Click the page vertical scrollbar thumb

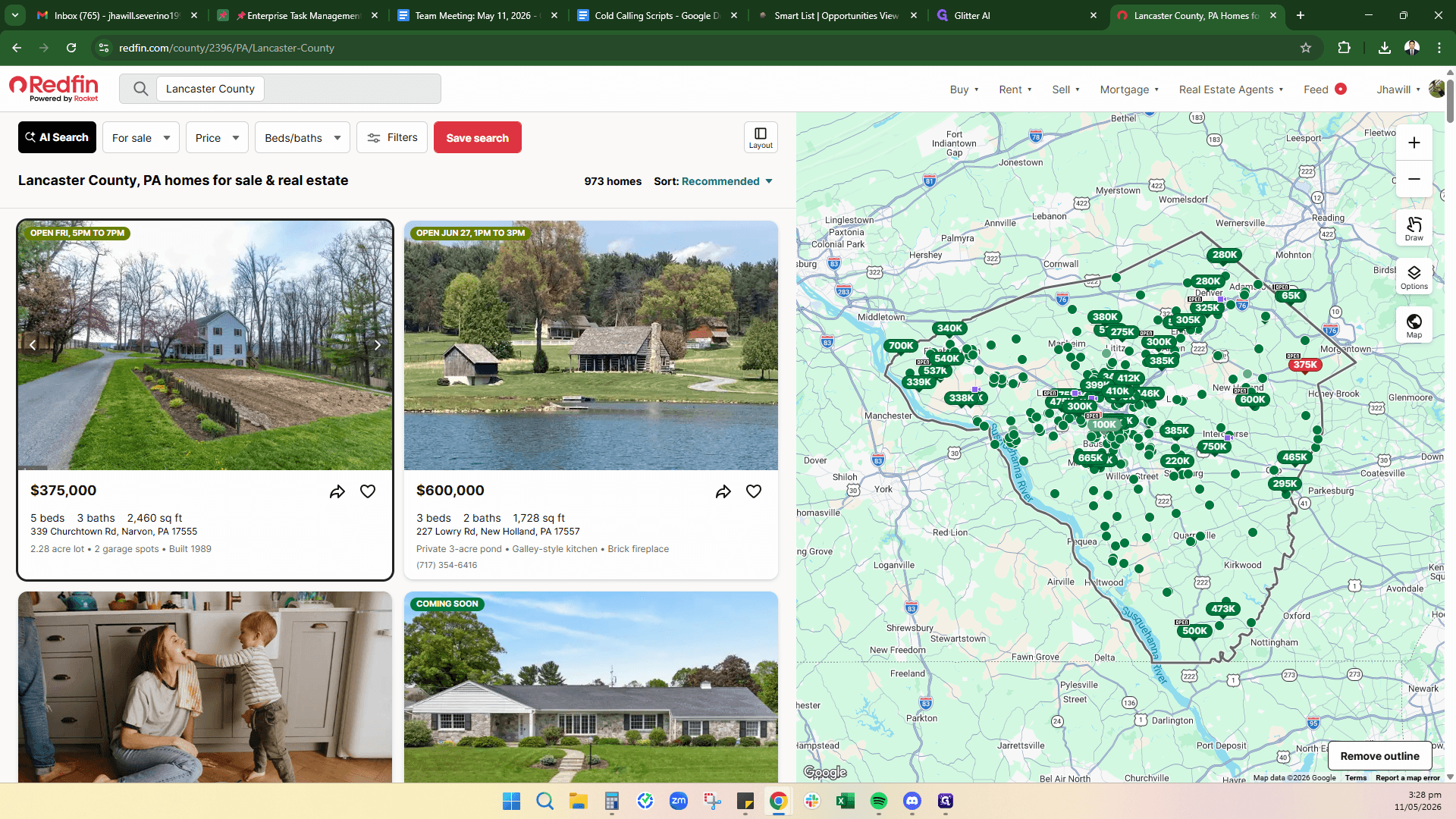tap(1450, 99)
